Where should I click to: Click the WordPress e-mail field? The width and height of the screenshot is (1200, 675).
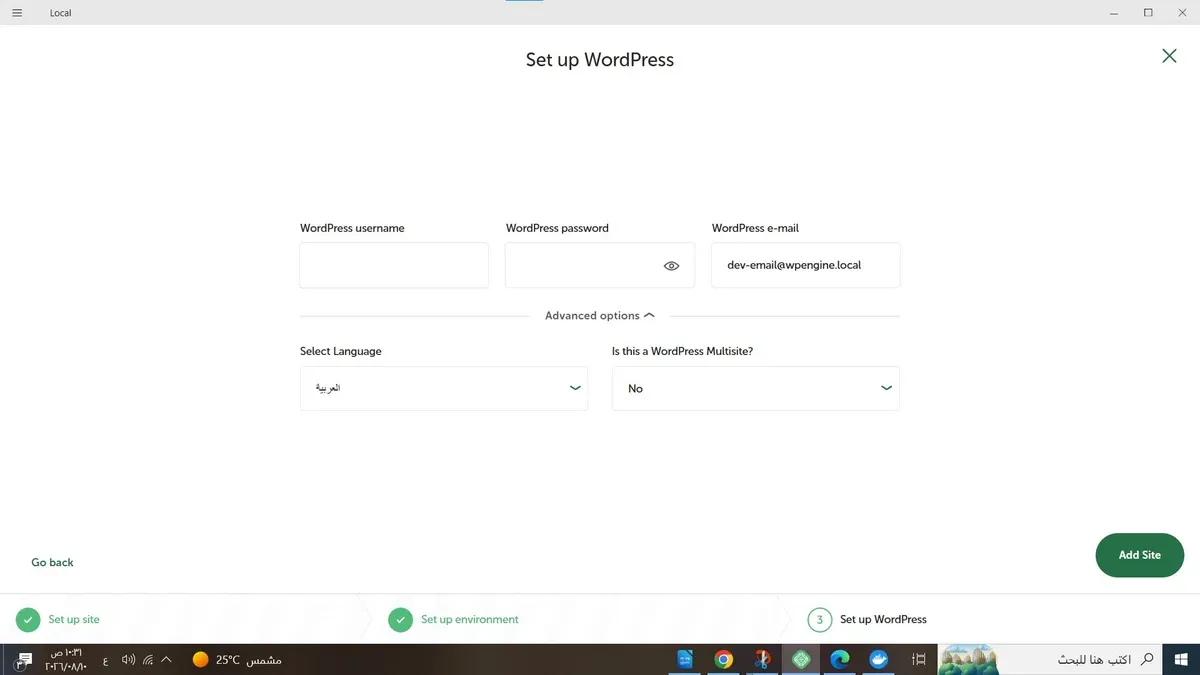806,265
